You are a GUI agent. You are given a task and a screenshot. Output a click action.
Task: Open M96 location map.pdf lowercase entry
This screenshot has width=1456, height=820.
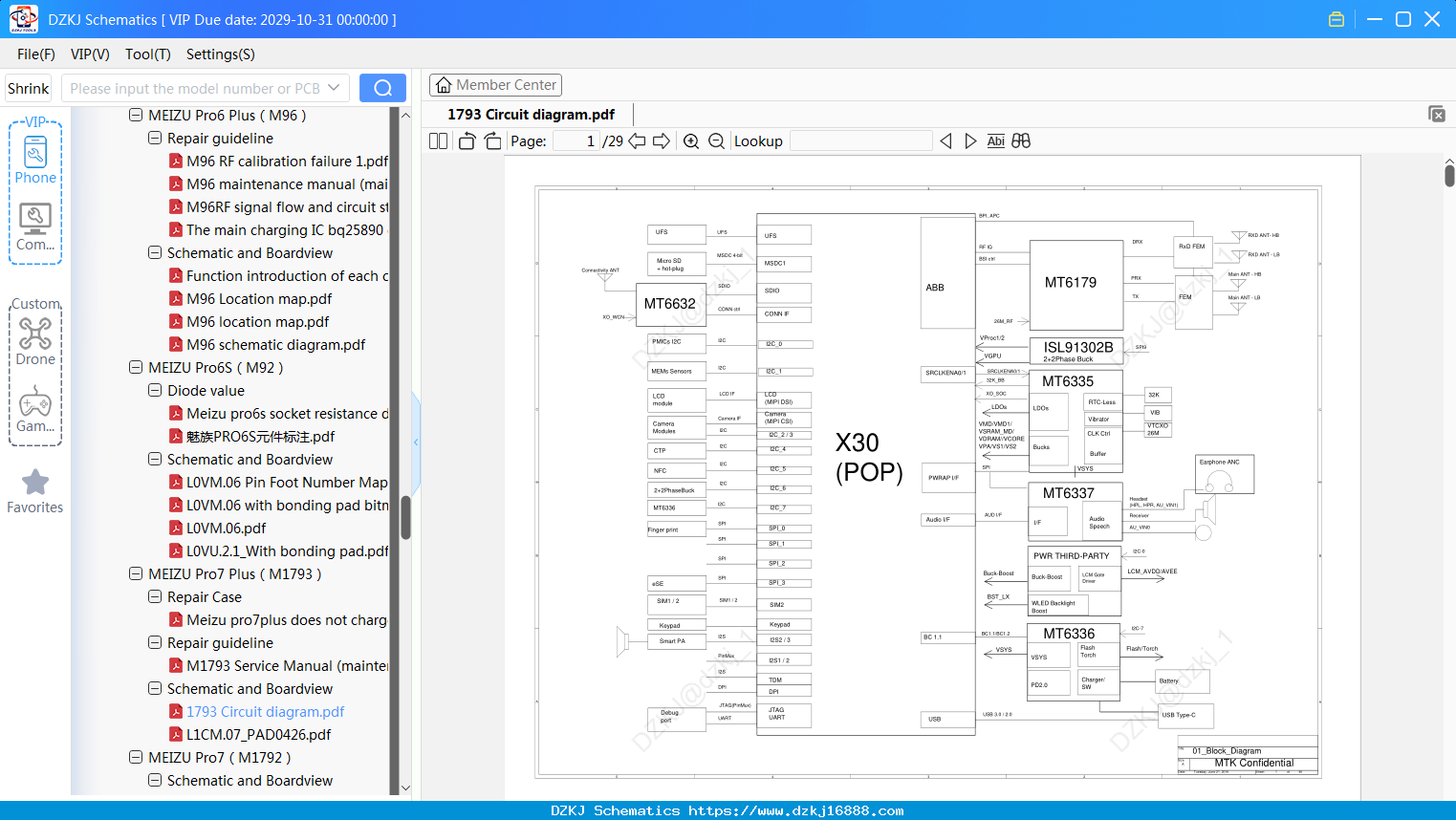click(257, 321)
